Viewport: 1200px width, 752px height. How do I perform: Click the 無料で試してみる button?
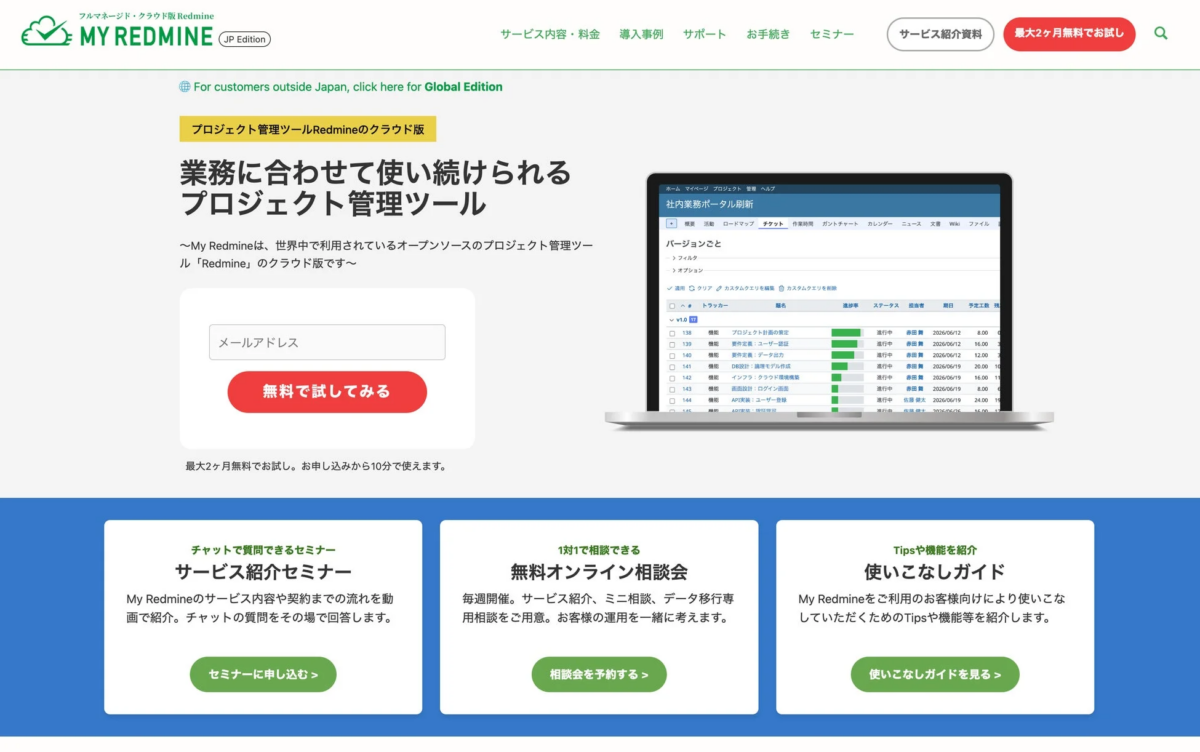pos(327,392)
